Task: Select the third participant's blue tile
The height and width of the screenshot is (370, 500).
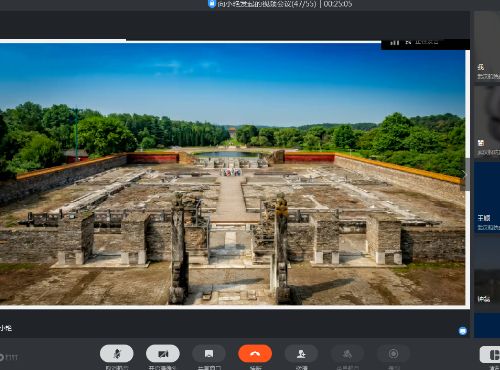Action: click(x=487, y=197)
